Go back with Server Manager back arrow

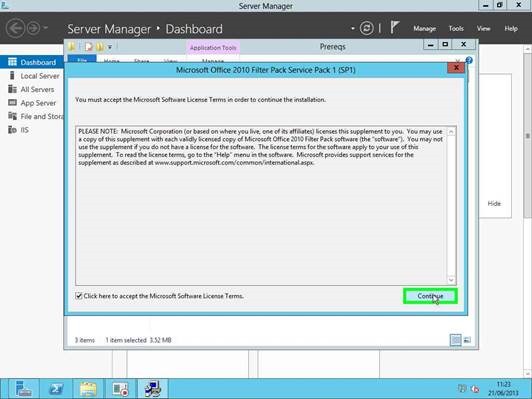pyautogui.click(x=15, y=28)
